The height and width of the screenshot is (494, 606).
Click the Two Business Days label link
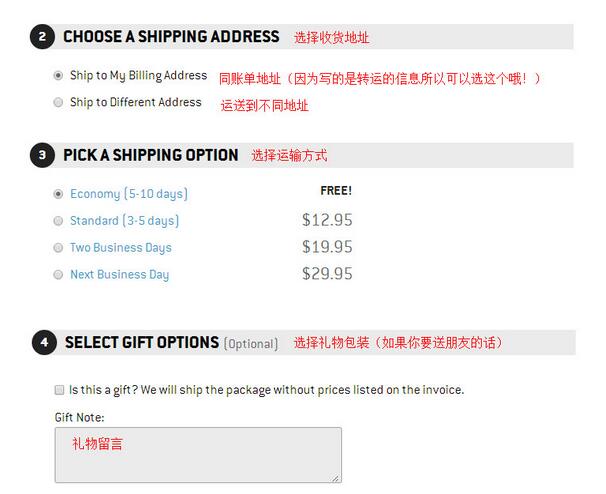click(121, 247)
